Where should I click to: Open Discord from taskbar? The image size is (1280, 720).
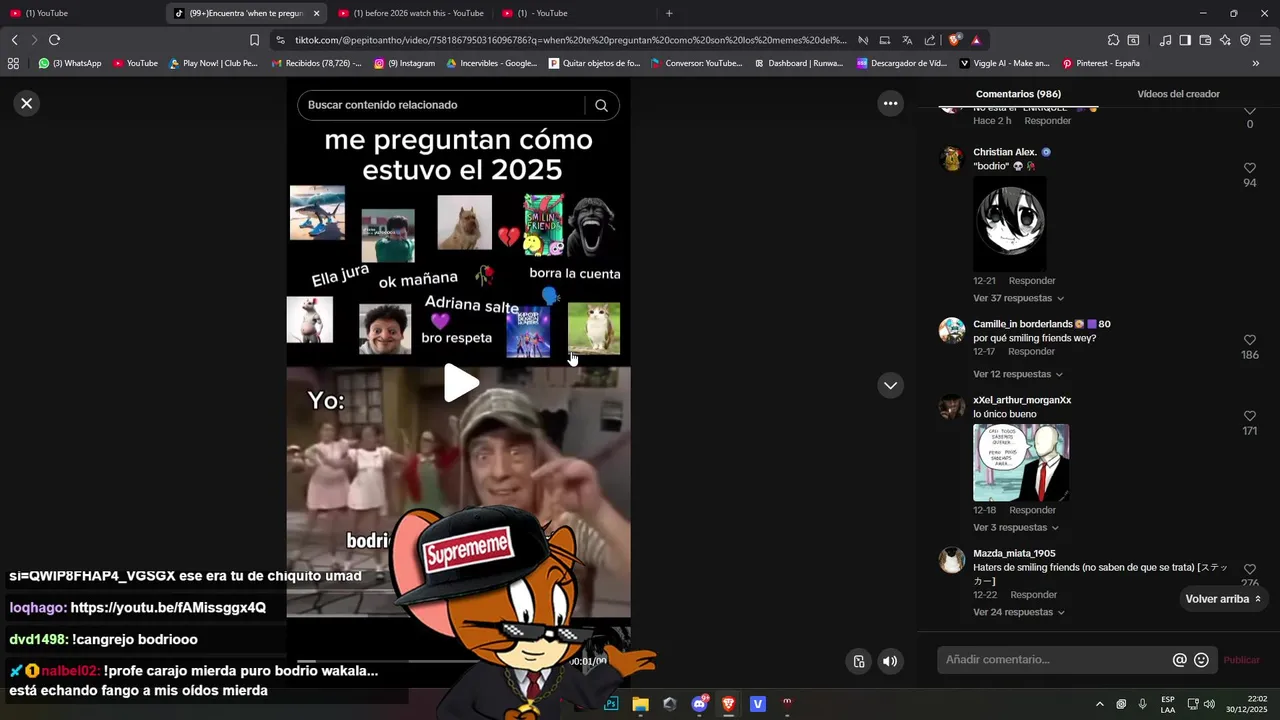[699, 704]
